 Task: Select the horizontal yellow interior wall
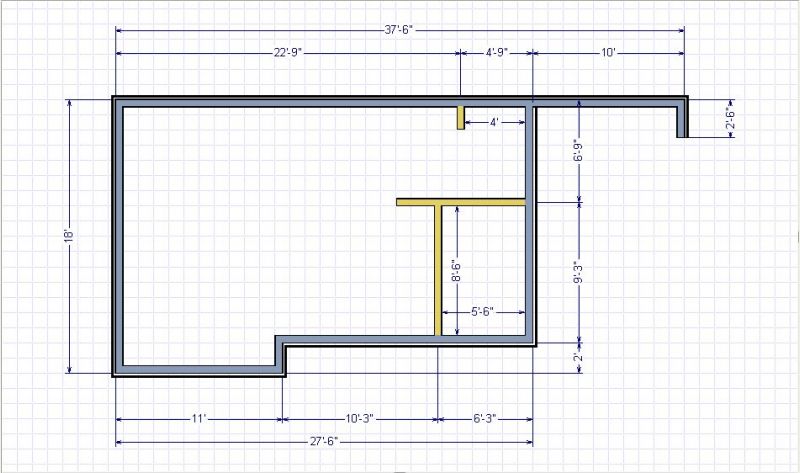click(461, 202)
